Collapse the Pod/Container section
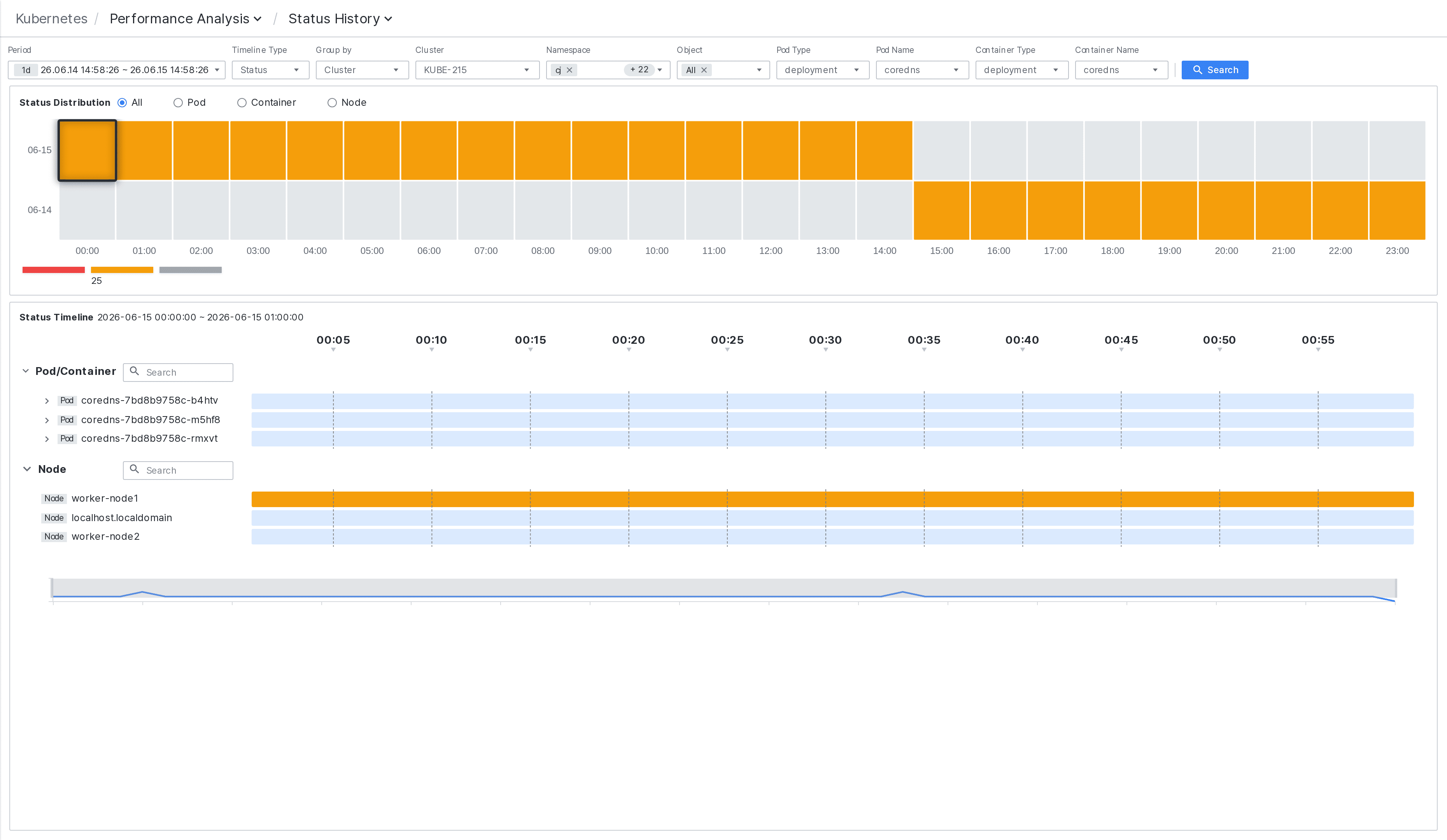1447x840 pixels. [26, 371]
